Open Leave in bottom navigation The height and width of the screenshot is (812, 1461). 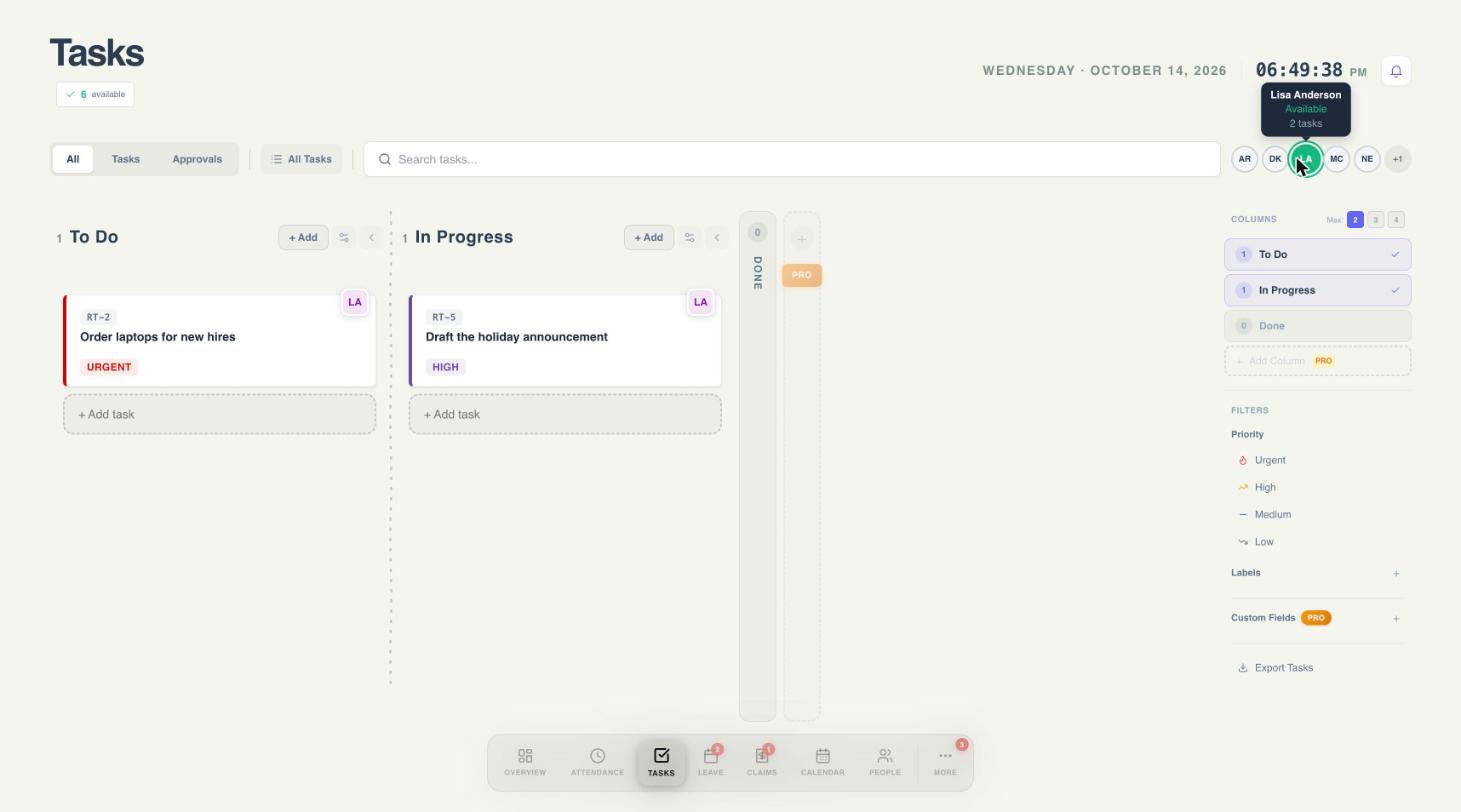point(711,762)
